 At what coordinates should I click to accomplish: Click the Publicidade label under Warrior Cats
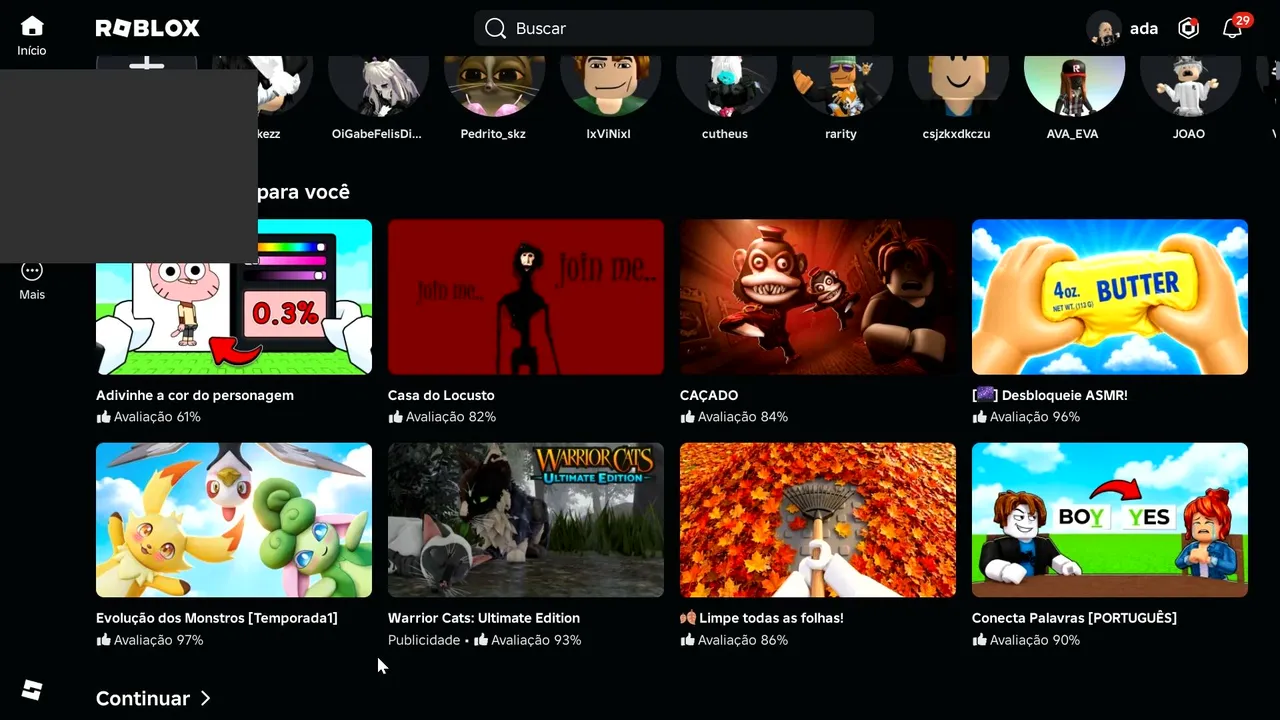424,640
